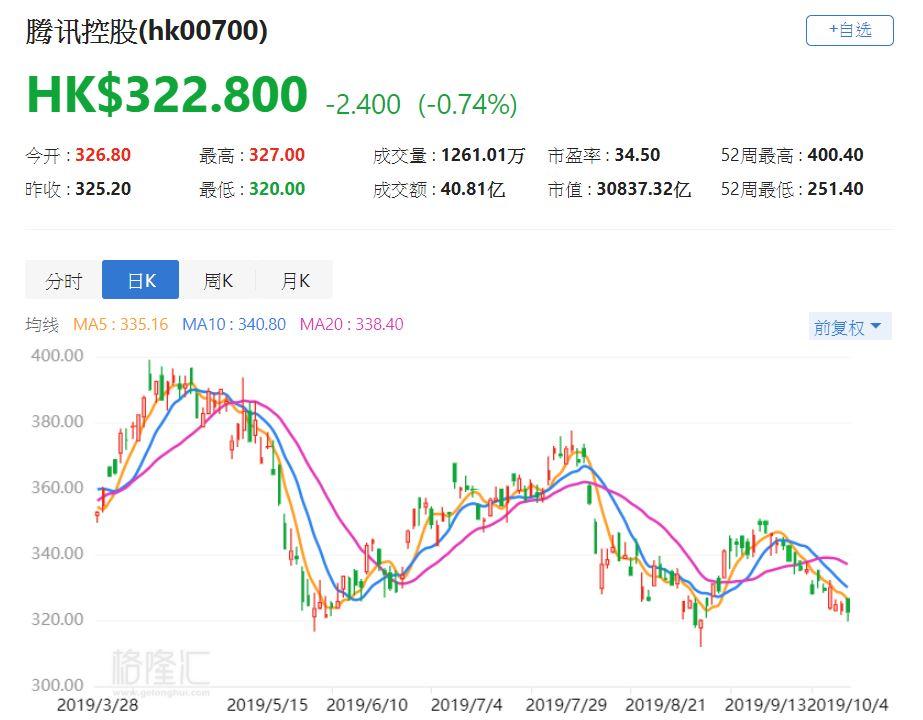Click the 昨收 value 325.20

click(103, 190)
